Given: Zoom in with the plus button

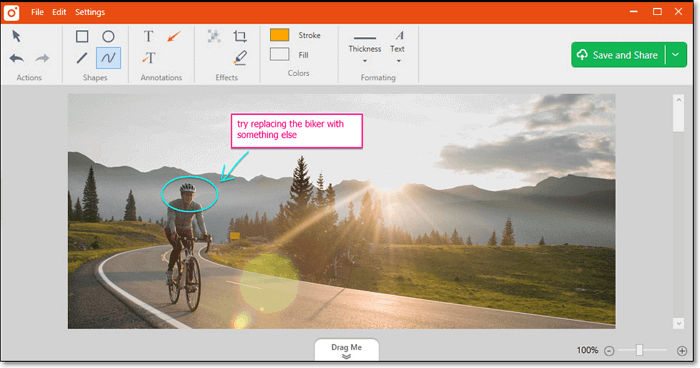Looking at the screenshot, I should (682, 351).
